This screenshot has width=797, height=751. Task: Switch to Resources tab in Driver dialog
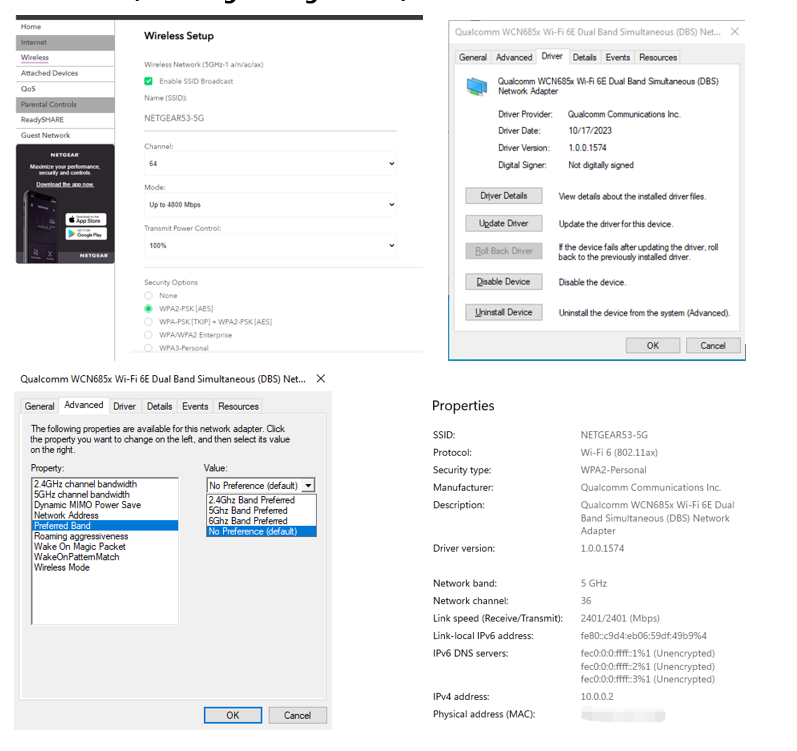coord(658,57)
